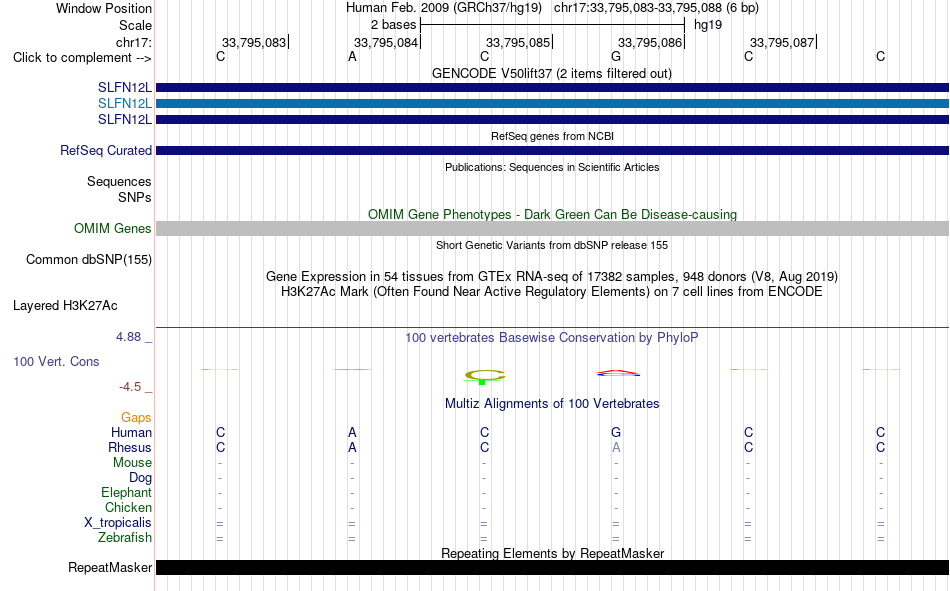Click the 'GENCODE V50lift37 (2 items filtered out)' title
The image size is (950, 591).
click(x=552, y=73)
